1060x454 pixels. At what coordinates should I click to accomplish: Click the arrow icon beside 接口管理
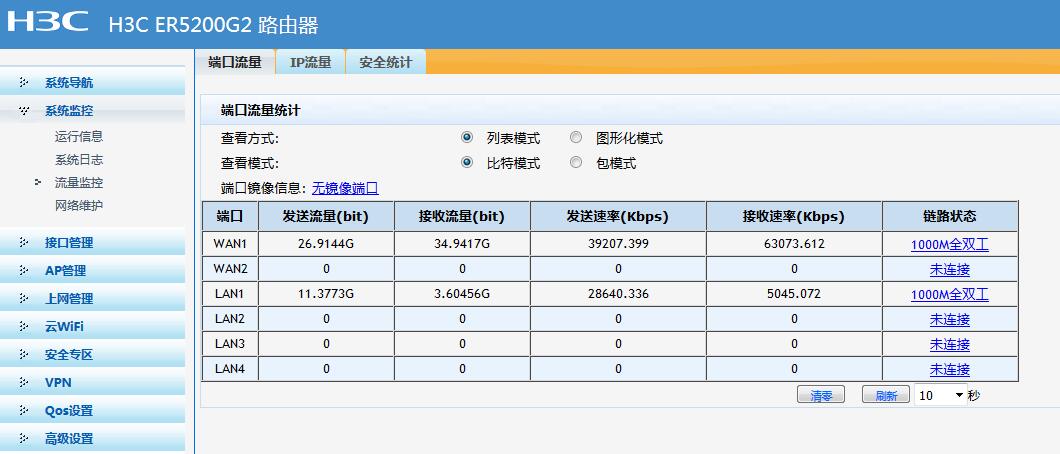[24, 243]
